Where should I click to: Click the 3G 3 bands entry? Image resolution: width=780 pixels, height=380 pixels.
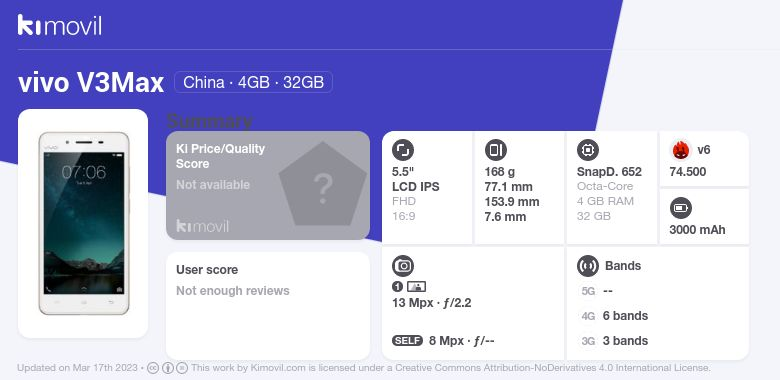click(614, 341)
